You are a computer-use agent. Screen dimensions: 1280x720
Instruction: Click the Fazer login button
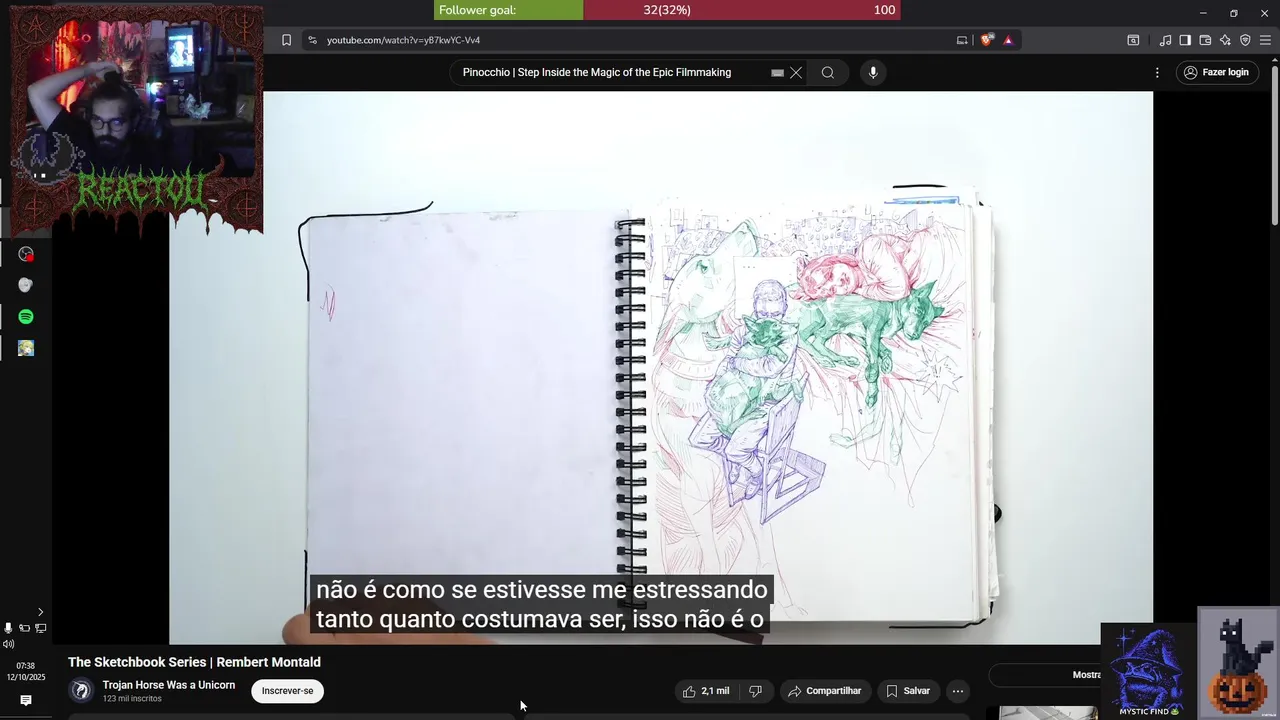(1216, 72)
